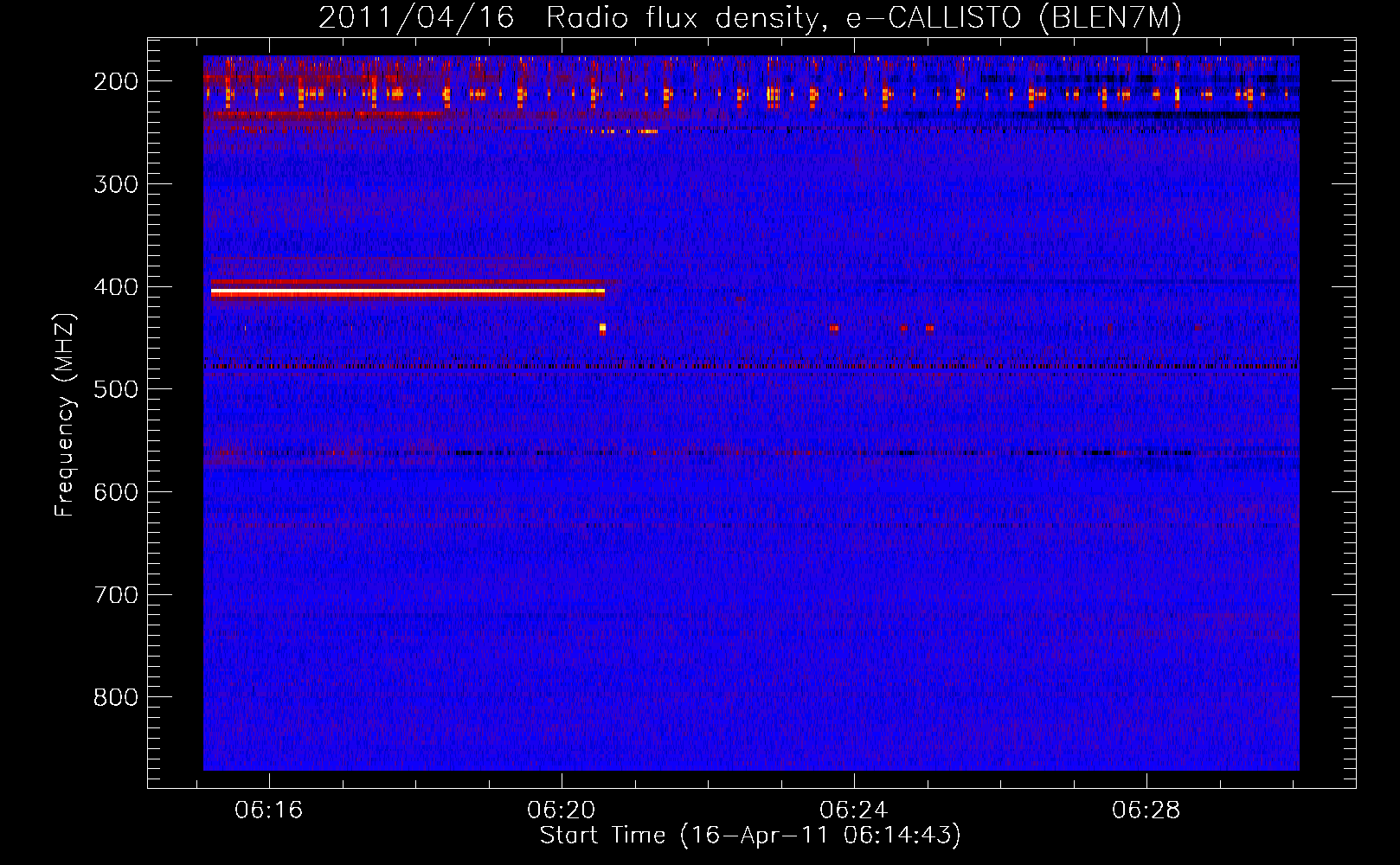Click the 06:20 time tick label
This screenshot has width=1400, height=865.
562,811
